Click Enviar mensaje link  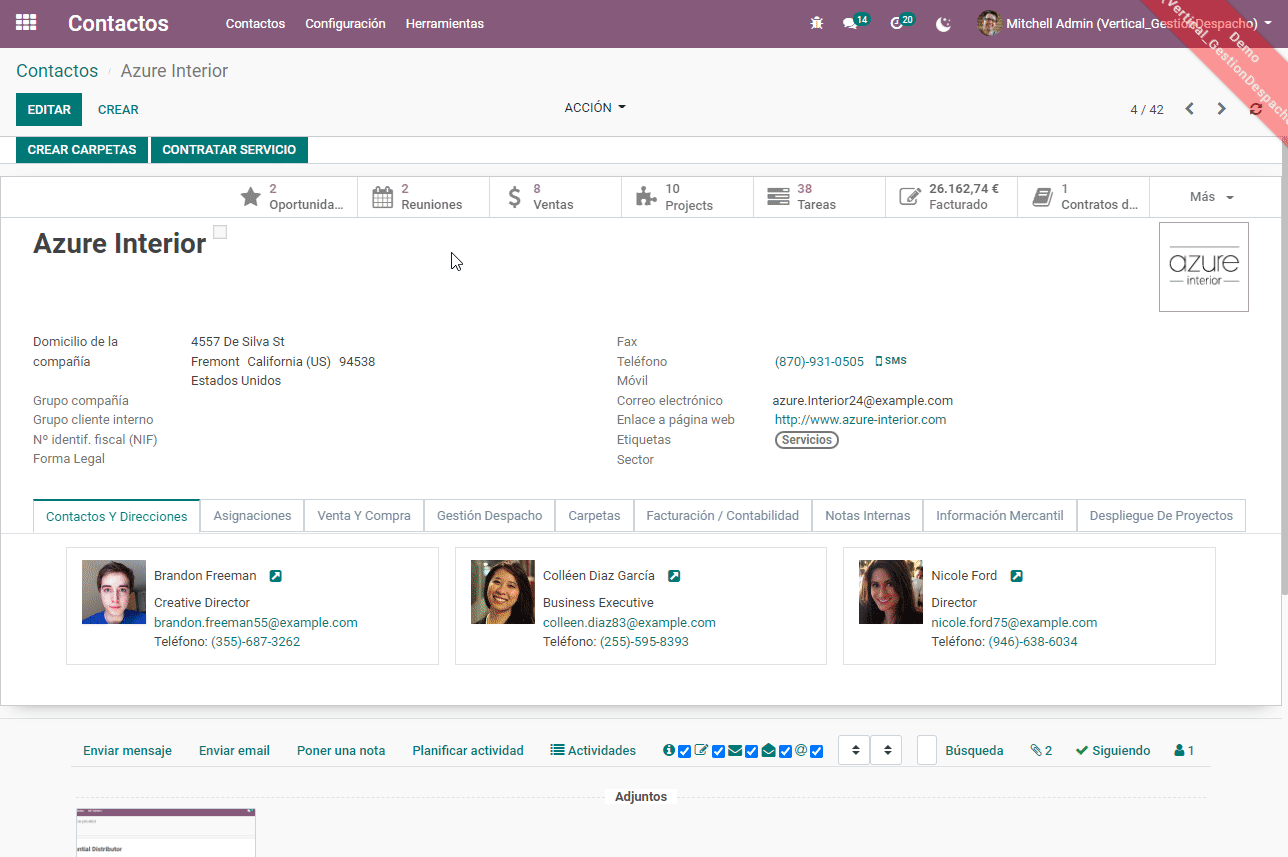click(127, 750)
